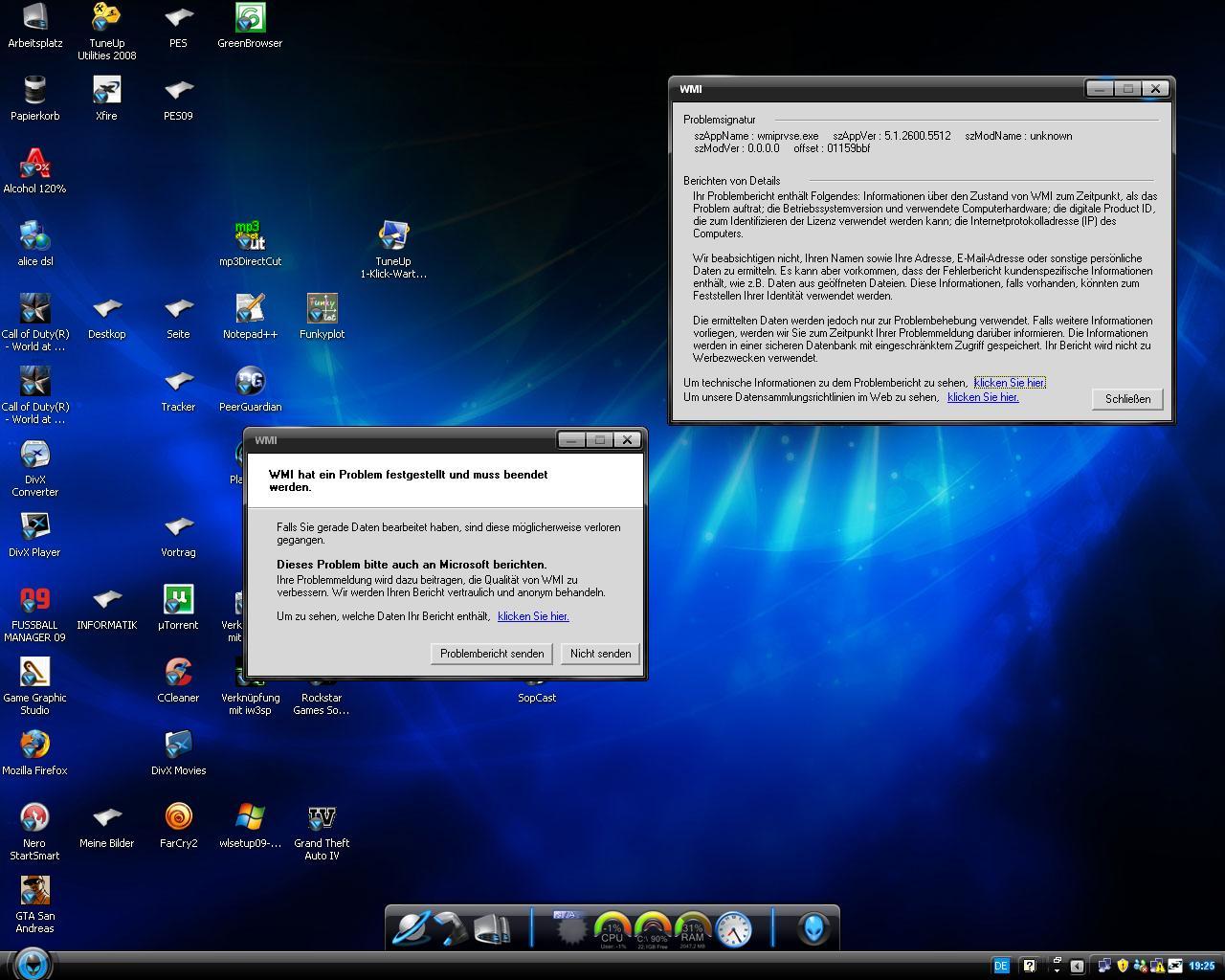Screen dimensions: 1225x980
Task: Open the Funkyplot desktop shortcut
Action: tap(322, 309)
